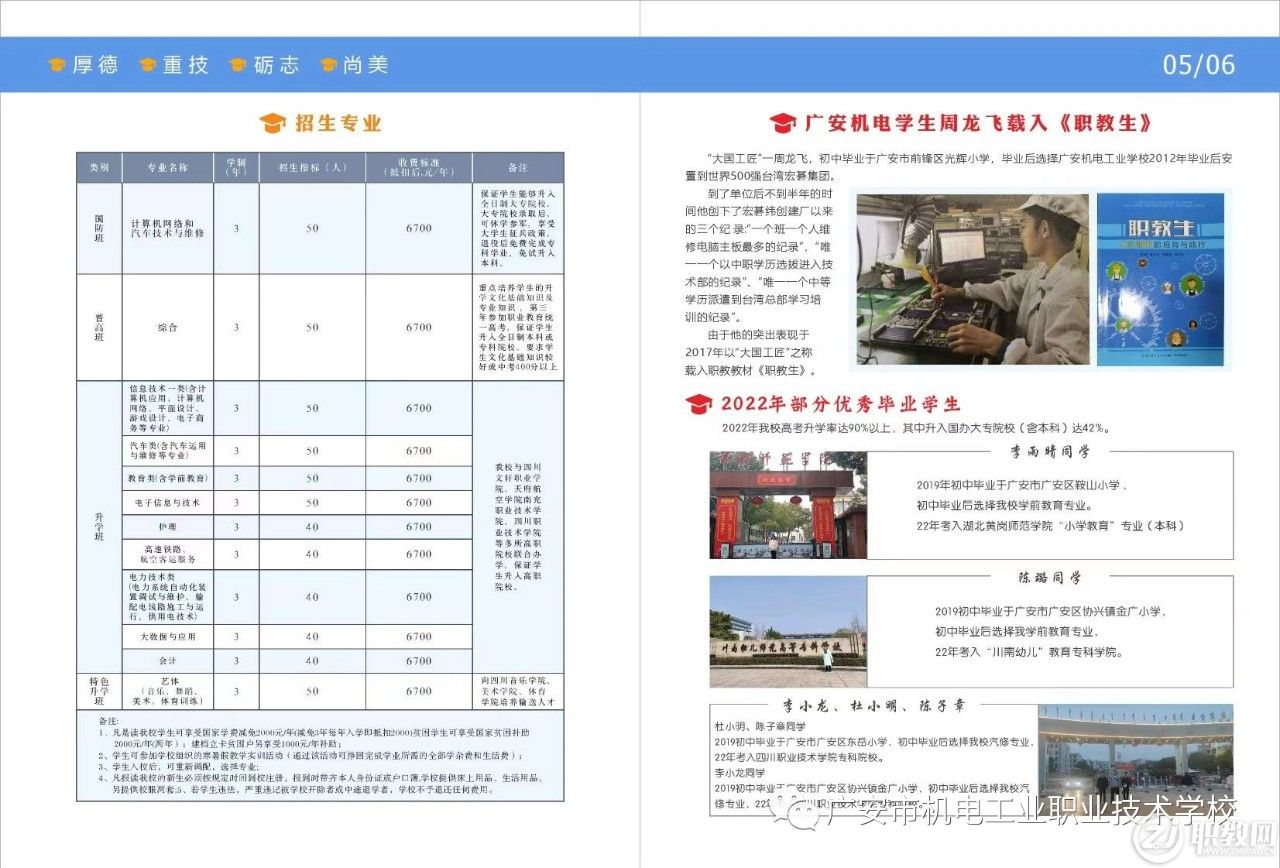This screenshot has height=868, width=1280.
Task: Click the red graduation cap beside 2022年部分优秀毕业学生
Action: tap(698, 404)
